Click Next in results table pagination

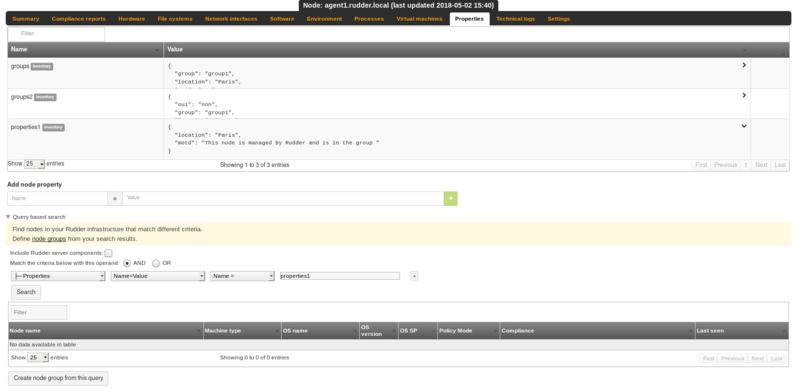(757, 359)
